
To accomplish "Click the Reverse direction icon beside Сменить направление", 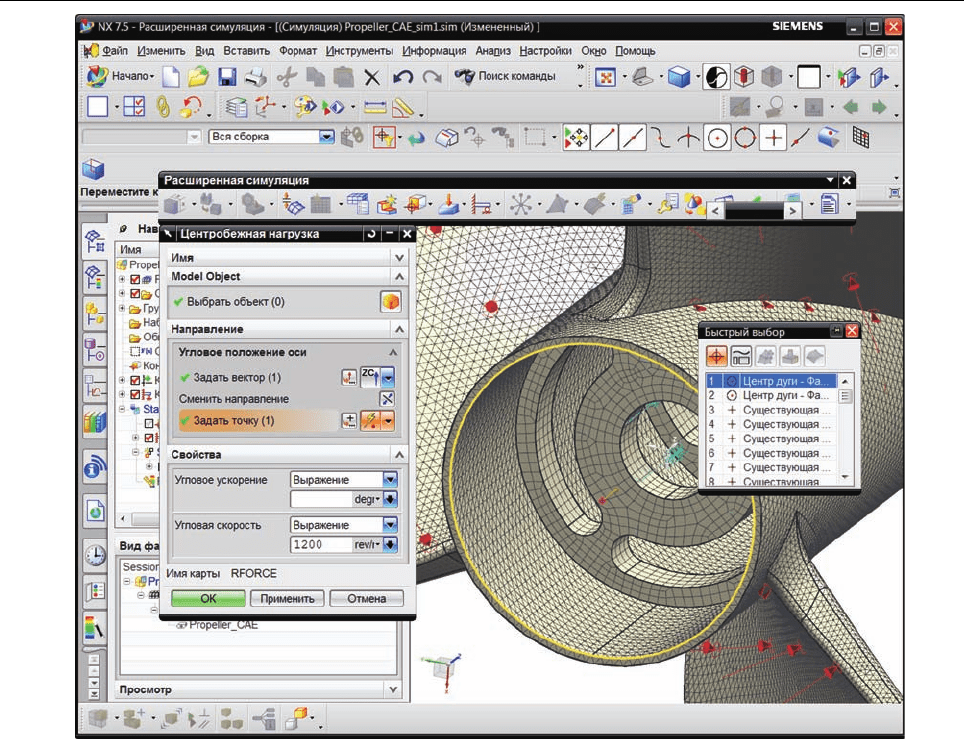I will point(387,399).
